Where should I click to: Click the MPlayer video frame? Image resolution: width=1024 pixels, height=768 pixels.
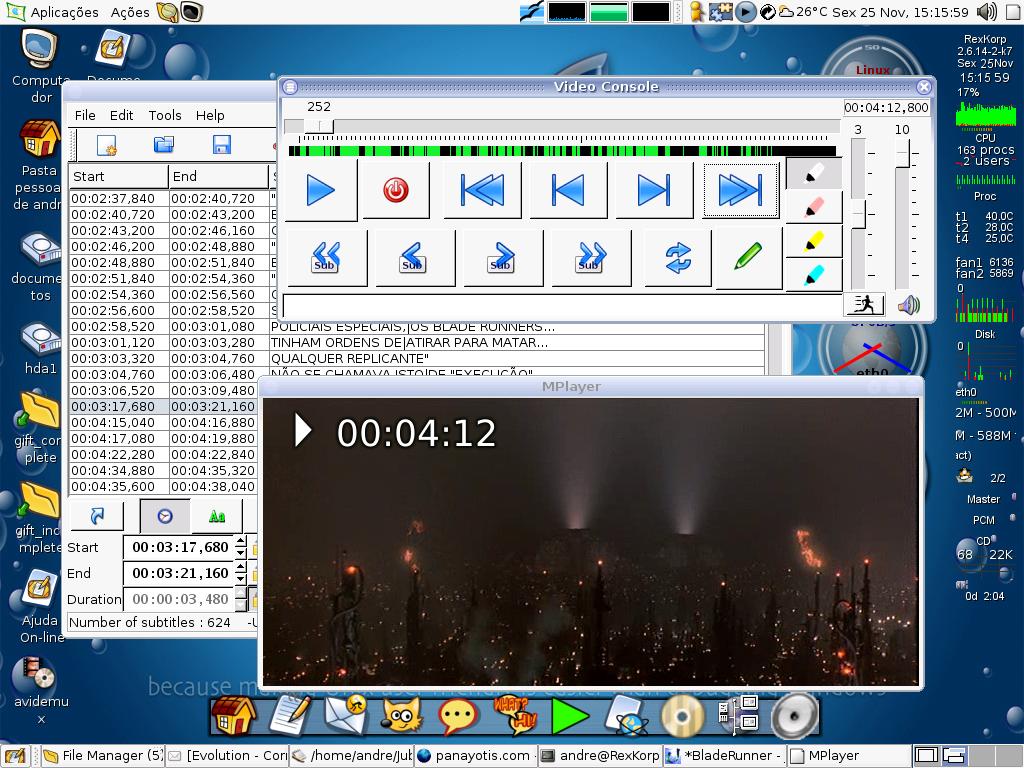point(590,542)
